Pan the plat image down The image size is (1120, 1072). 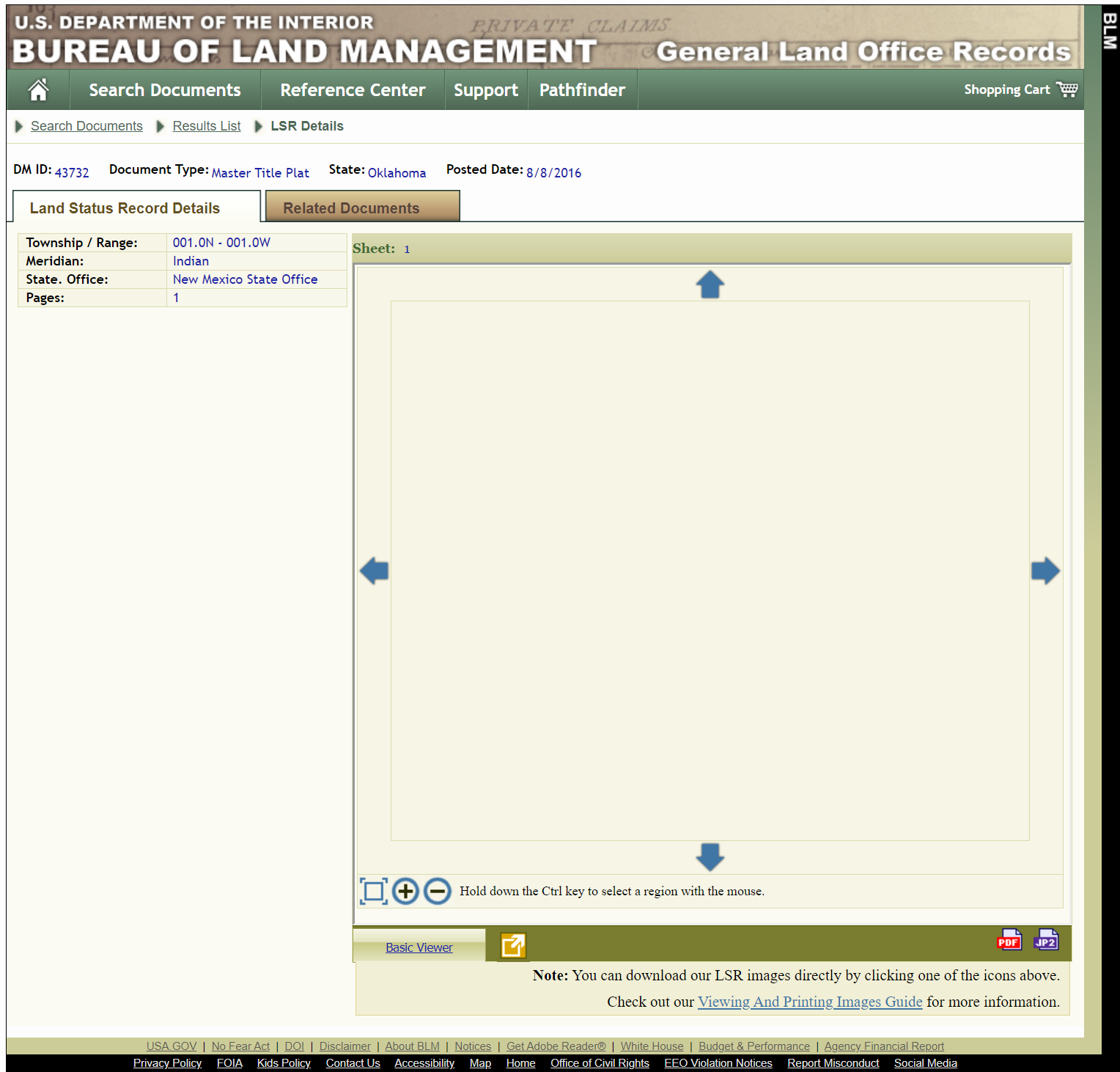(x=710, y=856)
